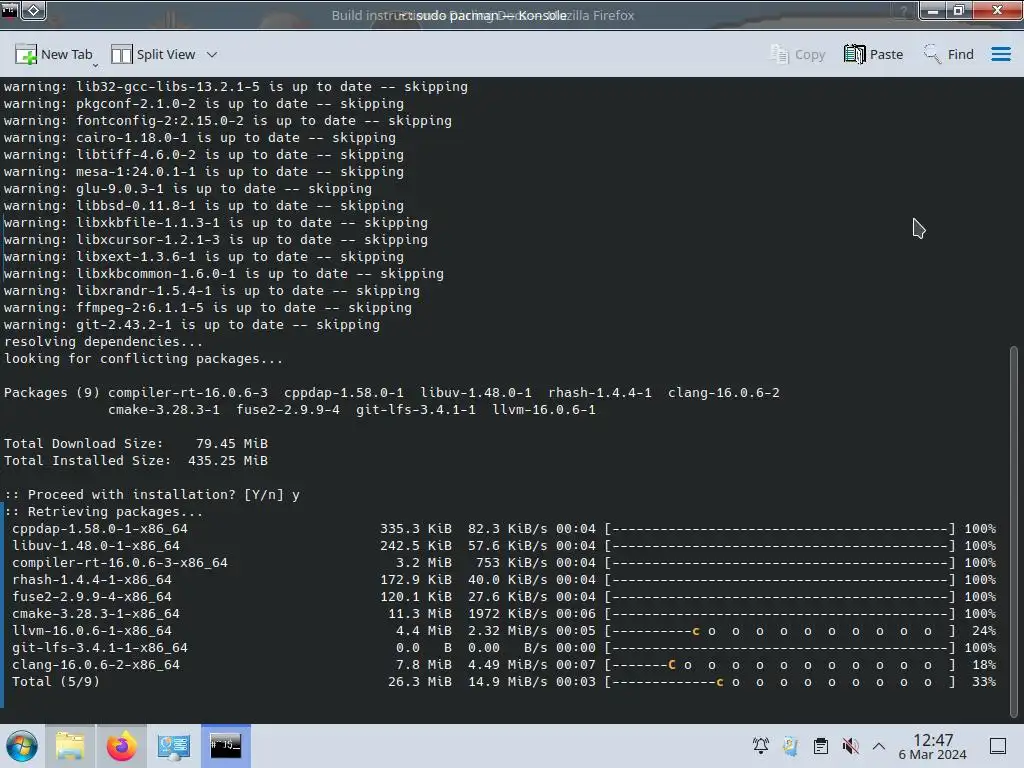Click the title bar help question-mark button
This screenshot has height=768, width=1024.
click(x=904, y=11)
